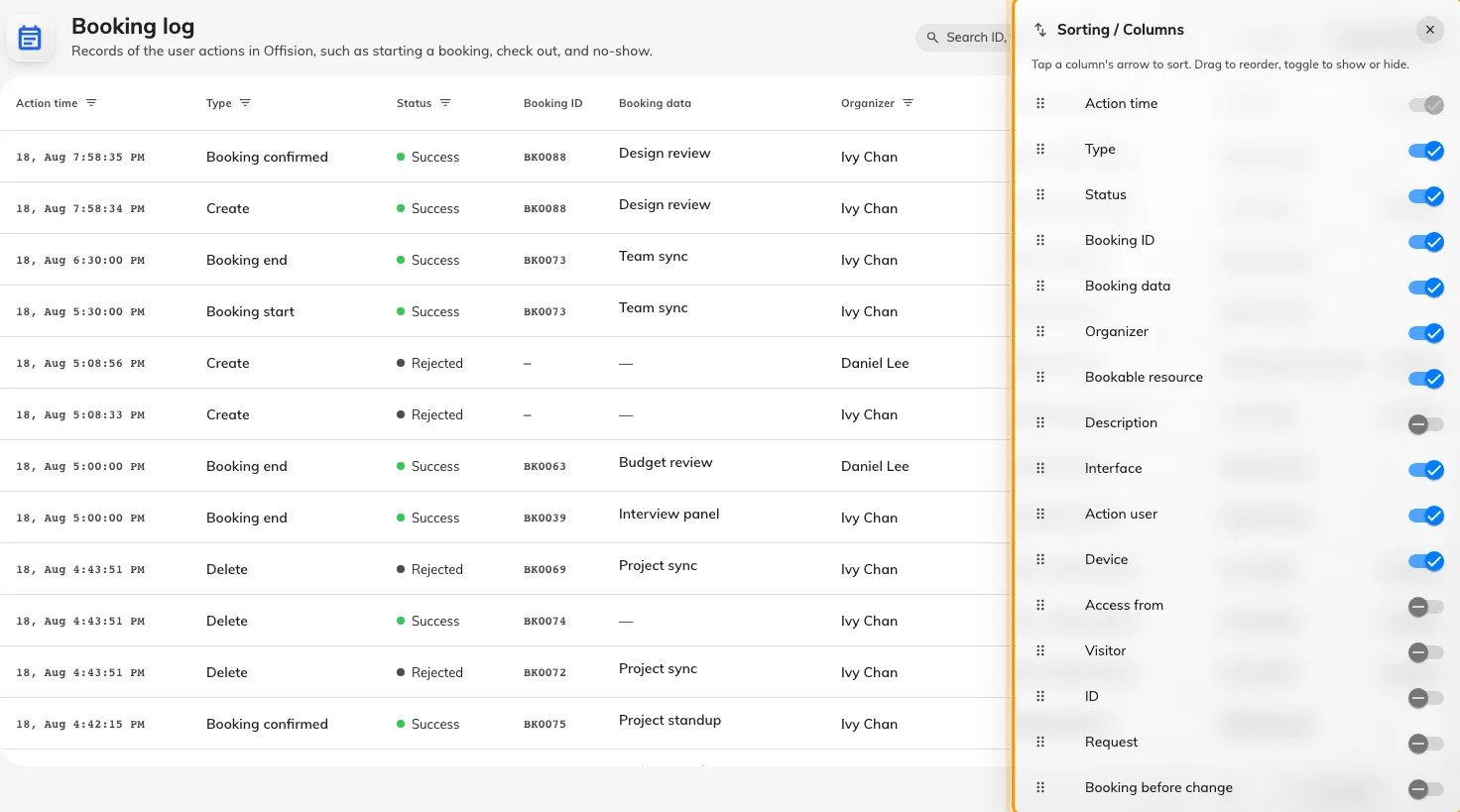Toggle the Organizer column off

tap(1426, 333)
